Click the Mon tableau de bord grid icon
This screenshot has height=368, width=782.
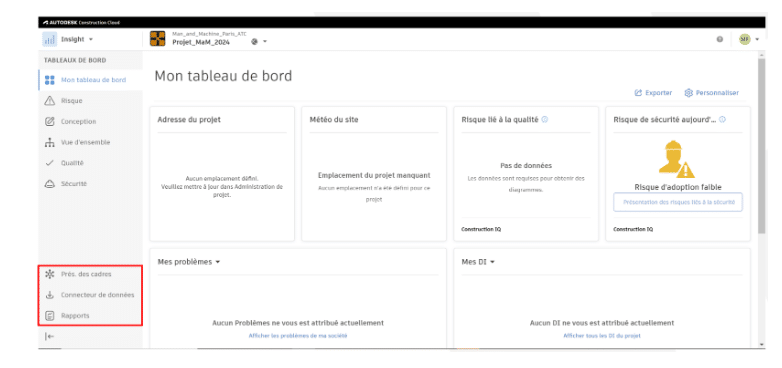point(49,80)
